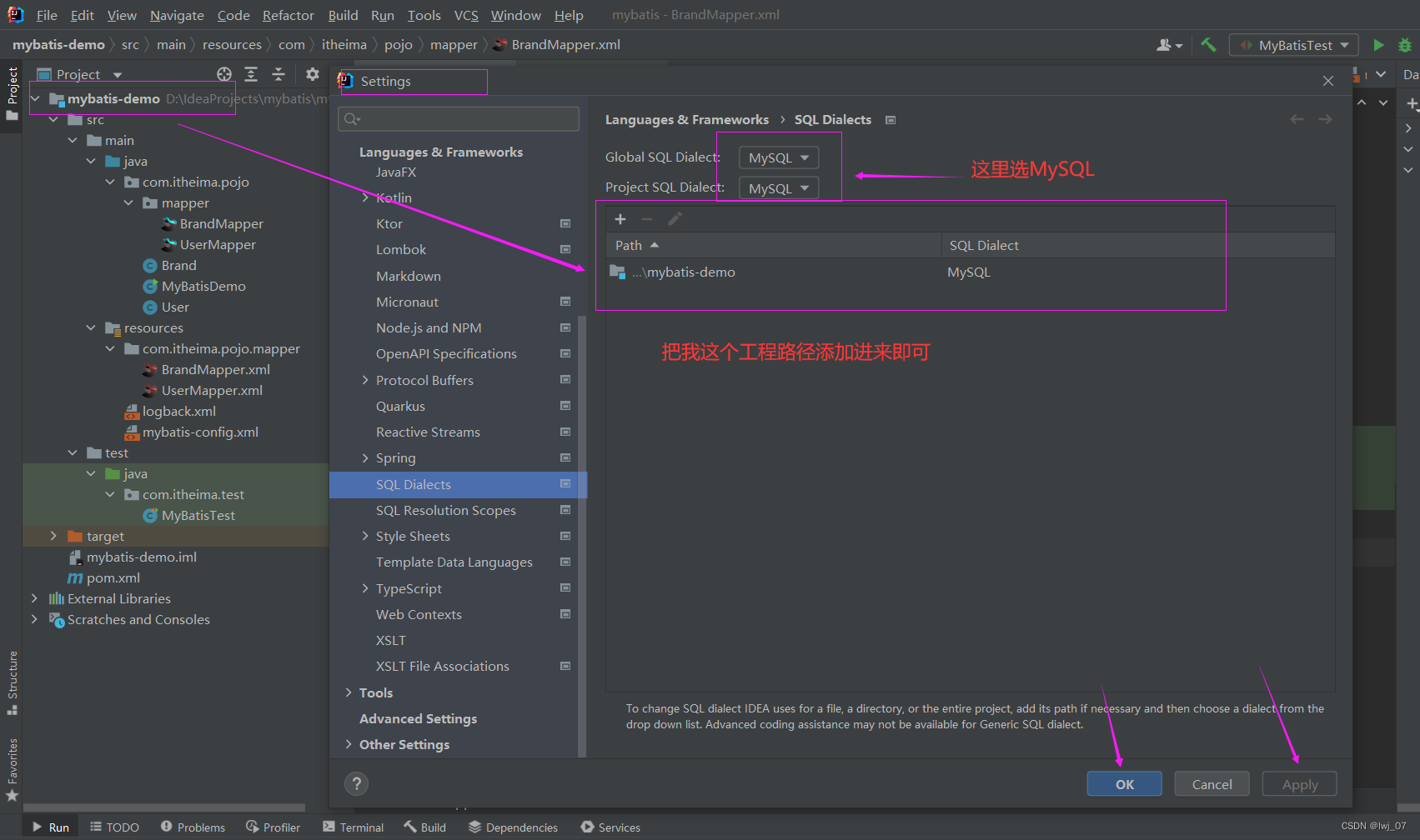
Task: Open Project SQL Dialect dropdown
Action: [x=779, y=188]
